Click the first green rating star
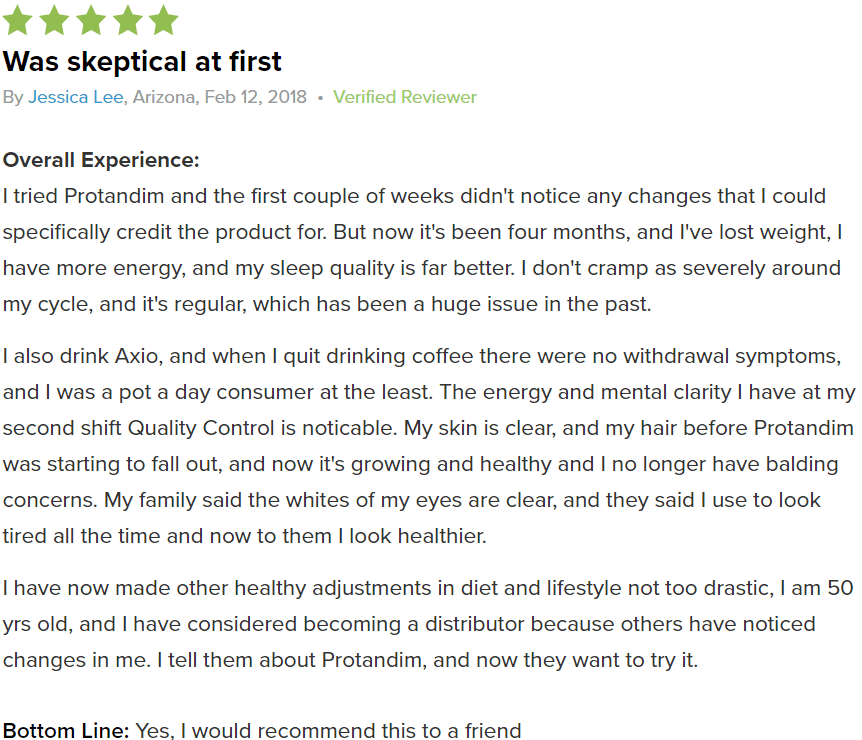 (x=18, y=20)
